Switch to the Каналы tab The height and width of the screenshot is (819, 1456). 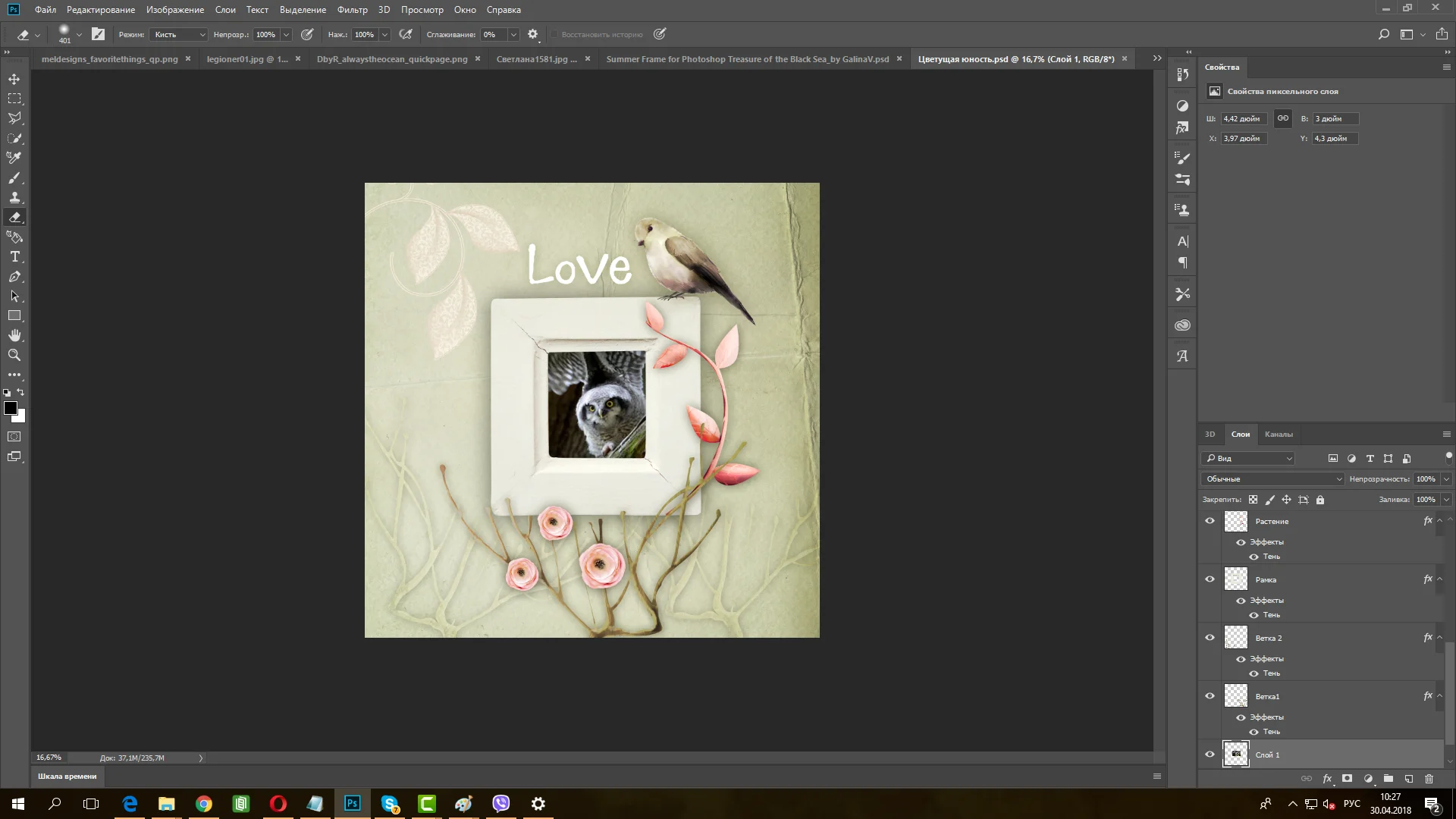click(x=1278, y=435)
